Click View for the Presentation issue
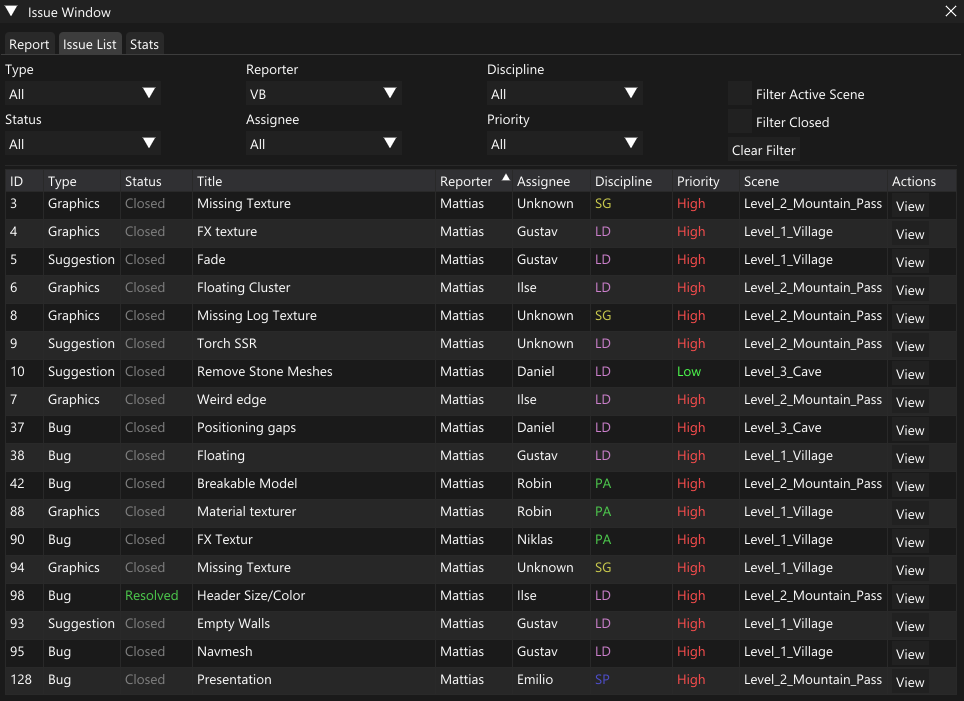 click(x=909, y=682)
